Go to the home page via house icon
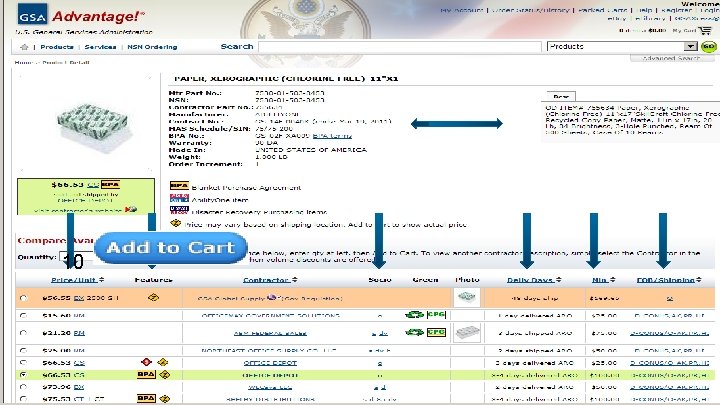 (24, 47)
